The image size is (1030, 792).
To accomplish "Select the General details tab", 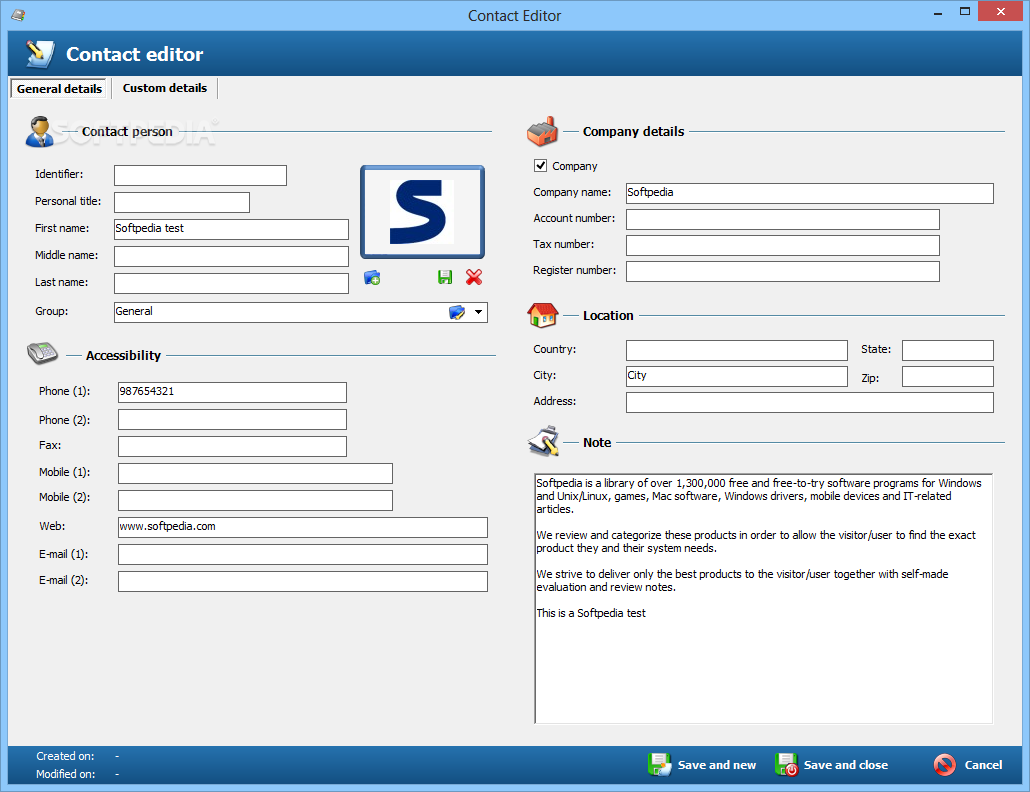I will (x=59, y=89).
